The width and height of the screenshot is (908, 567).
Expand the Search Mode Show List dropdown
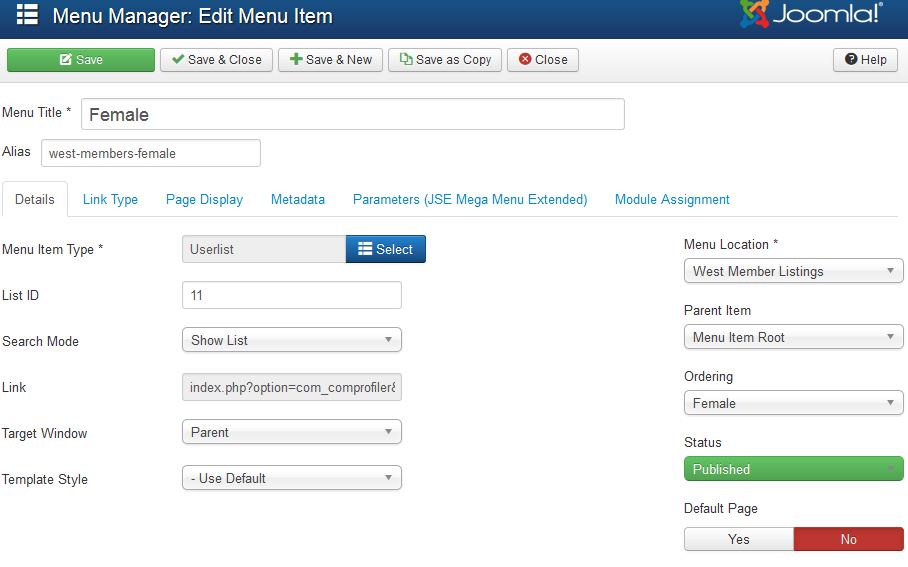coord(291,340)
